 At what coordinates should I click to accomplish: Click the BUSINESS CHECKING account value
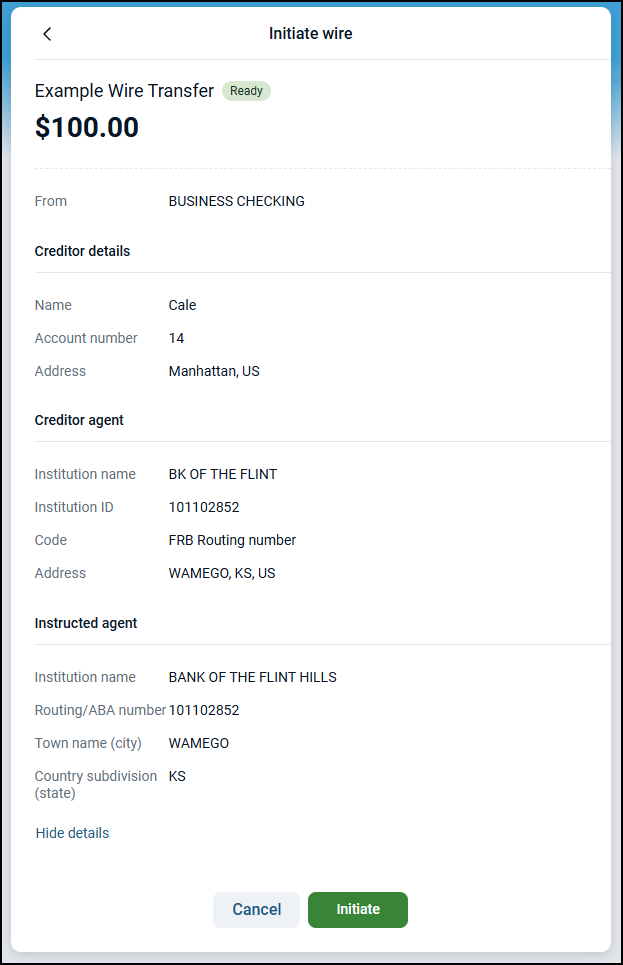pos(236,201)
